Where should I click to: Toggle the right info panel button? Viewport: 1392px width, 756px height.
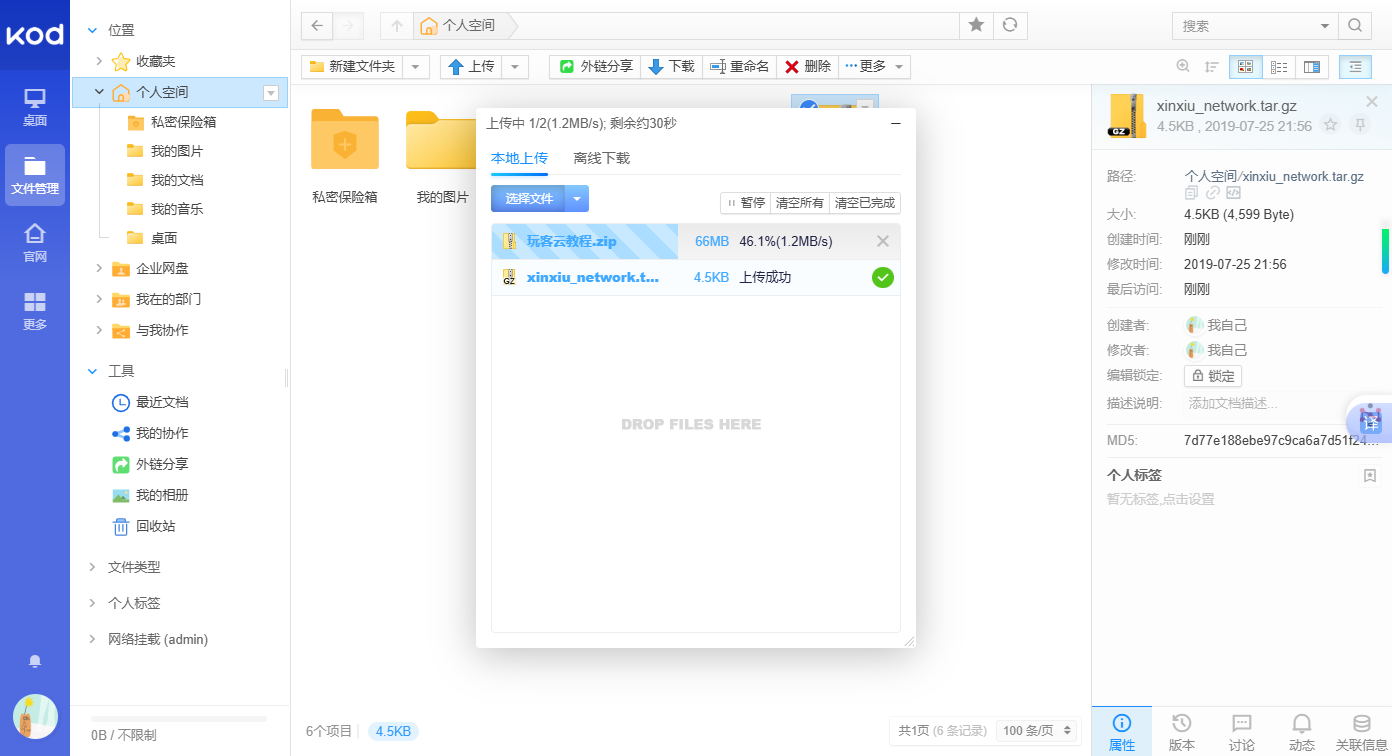(1355, 67)
